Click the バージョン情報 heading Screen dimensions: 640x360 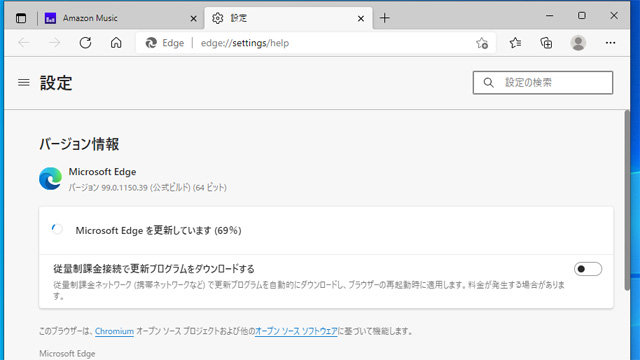point(79,144)
